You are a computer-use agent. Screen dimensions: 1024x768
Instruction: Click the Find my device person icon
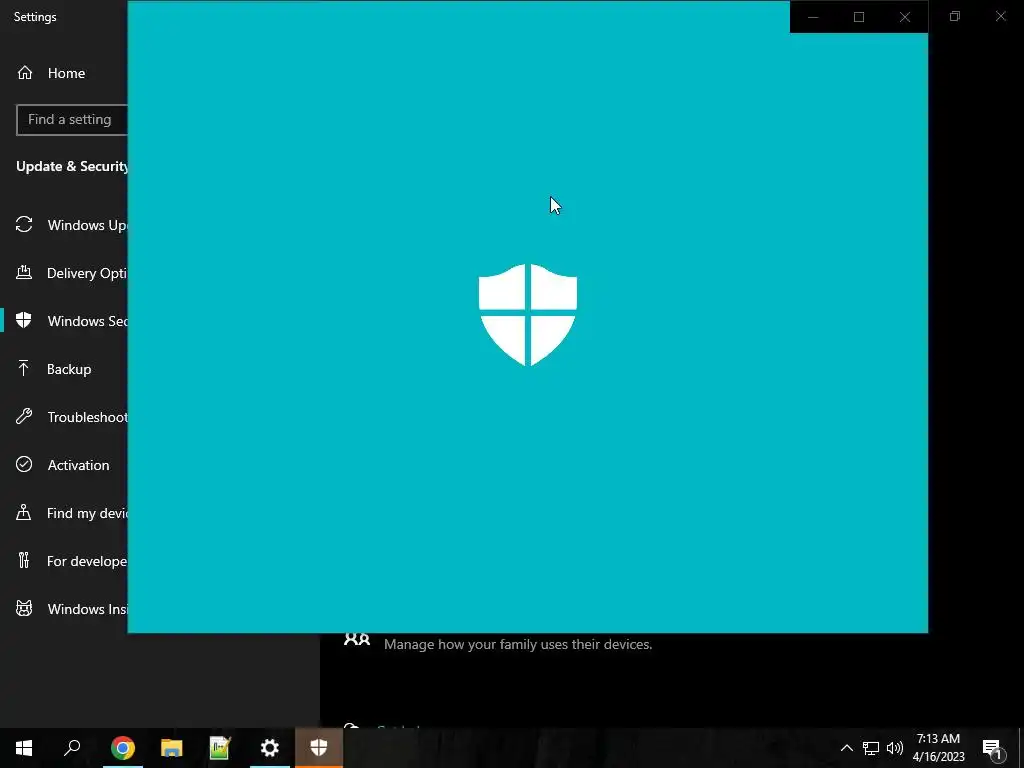(x=24, y=512)
